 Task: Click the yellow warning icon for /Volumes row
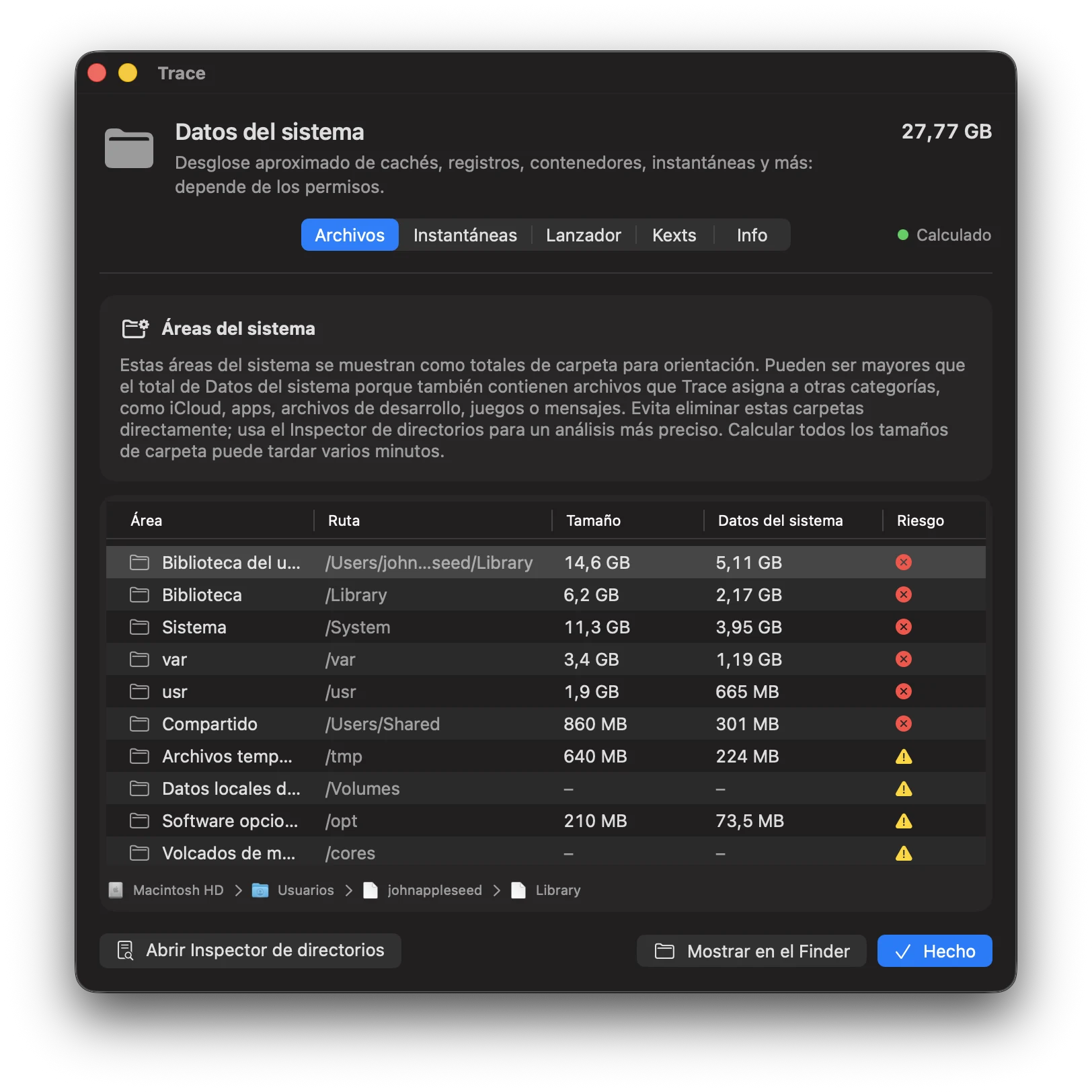[904, 789]
